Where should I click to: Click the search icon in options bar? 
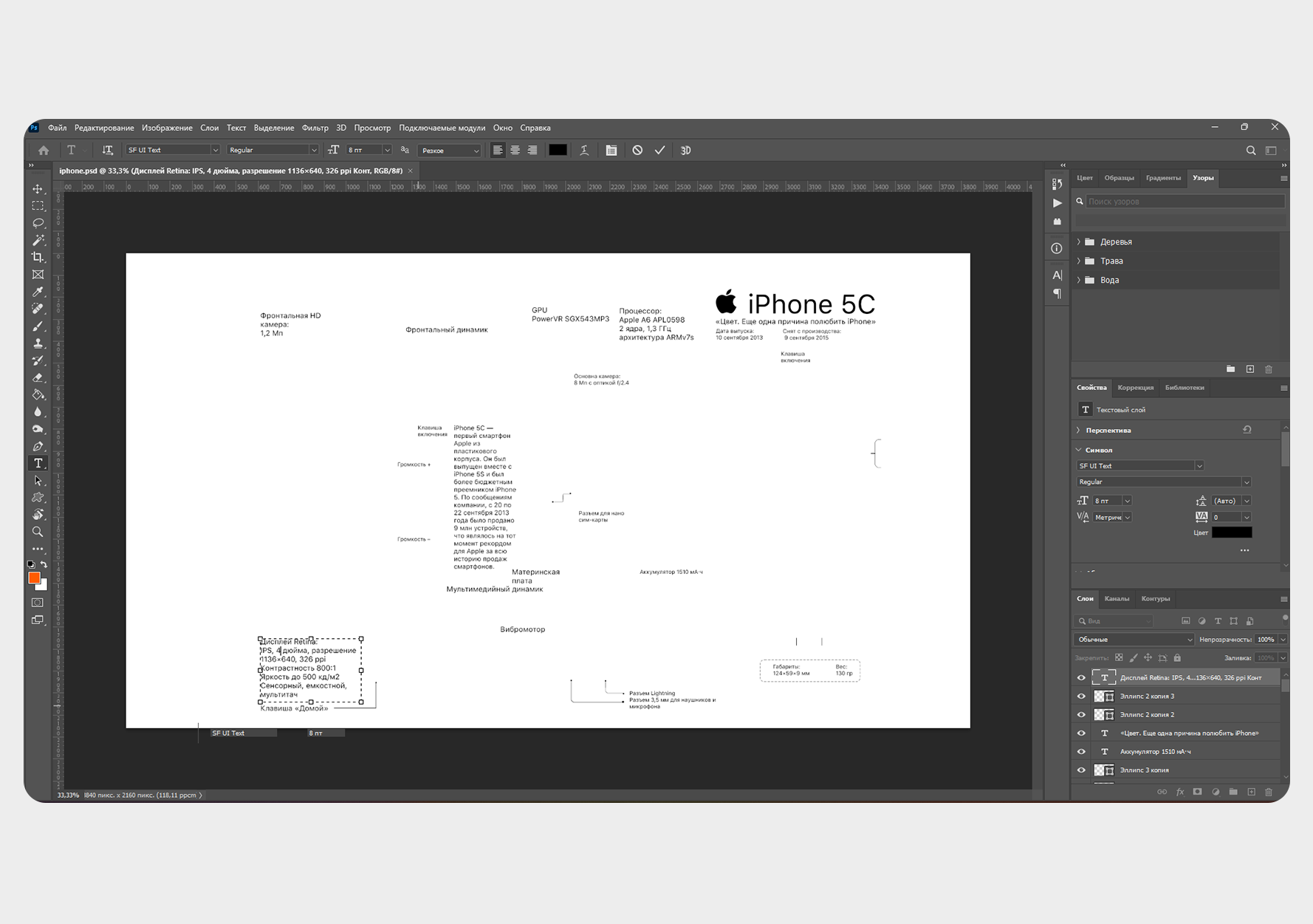click(x=1251, y=150)
